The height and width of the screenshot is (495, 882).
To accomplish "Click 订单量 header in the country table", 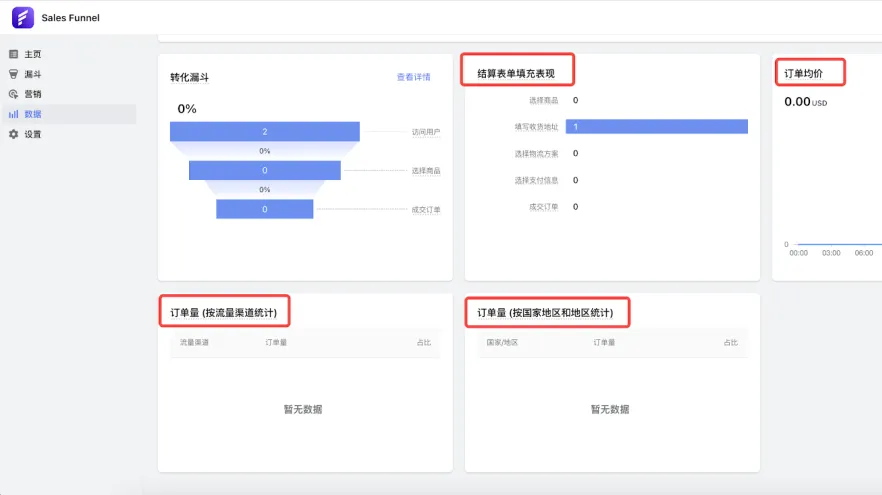I will pyautogui.click(x=604, y=342).
